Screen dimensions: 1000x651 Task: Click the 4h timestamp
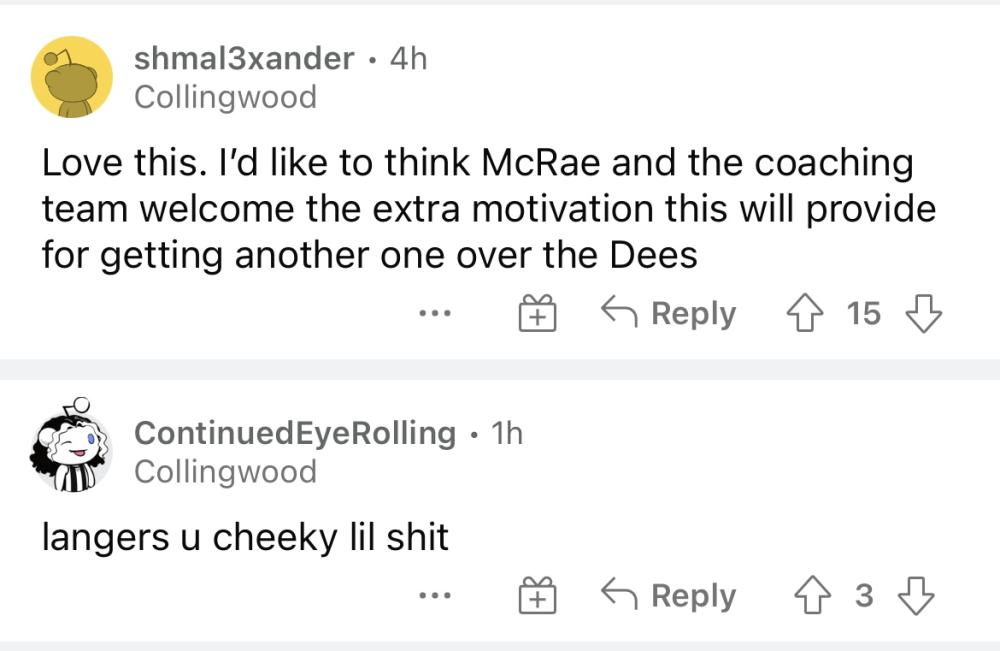408,59
